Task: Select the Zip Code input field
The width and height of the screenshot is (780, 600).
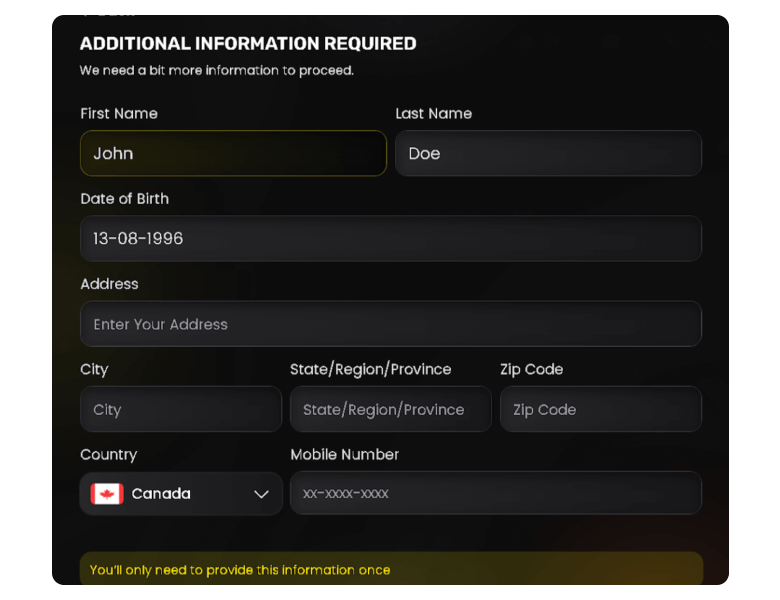Action: coord(600,409)
